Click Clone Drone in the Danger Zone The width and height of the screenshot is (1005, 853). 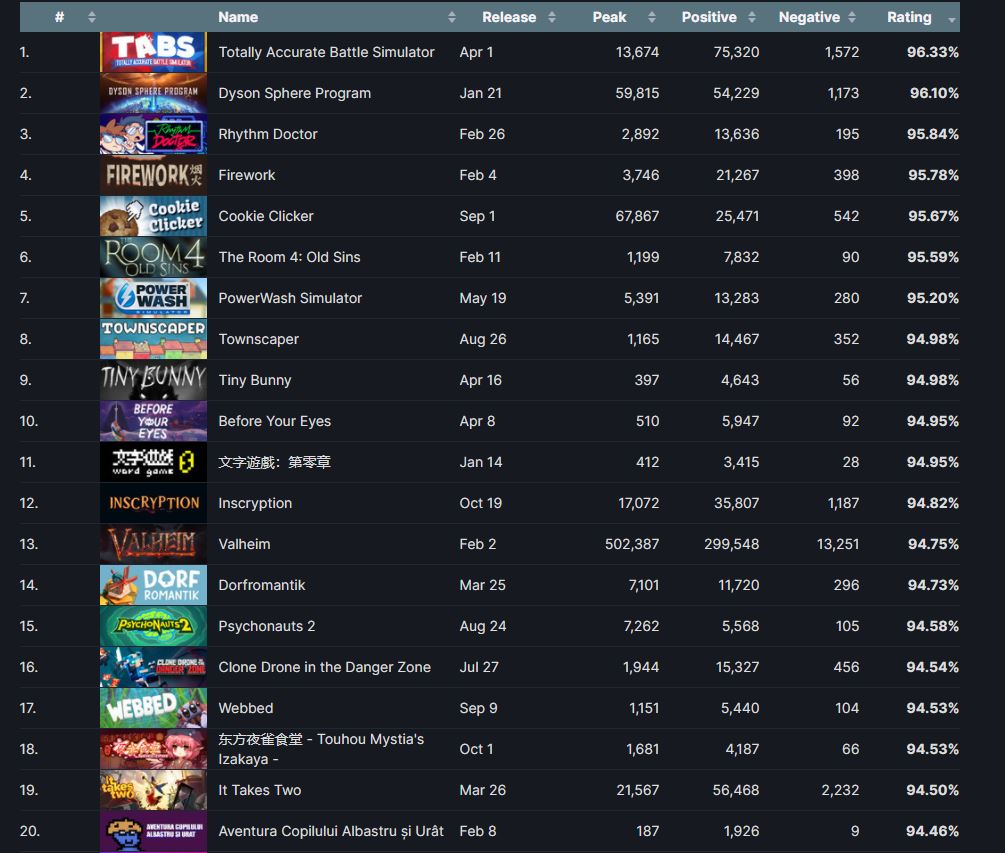click(x=324, y=667)
